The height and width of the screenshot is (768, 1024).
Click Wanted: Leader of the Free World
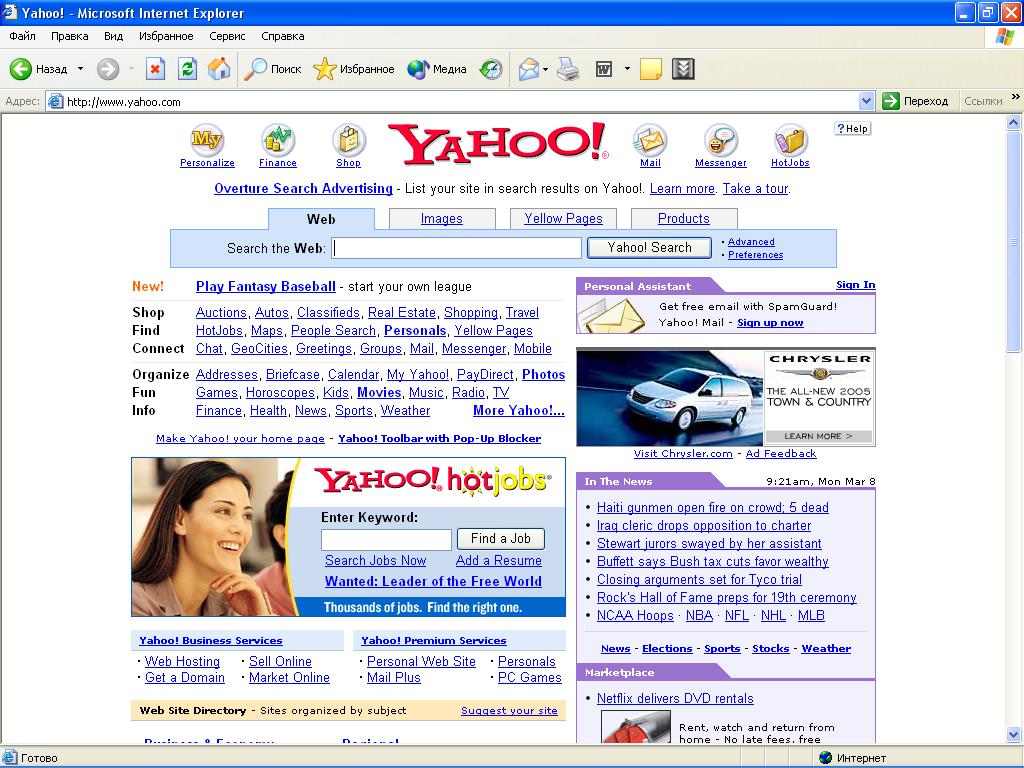pyautogui.click(x=434, y=581)
